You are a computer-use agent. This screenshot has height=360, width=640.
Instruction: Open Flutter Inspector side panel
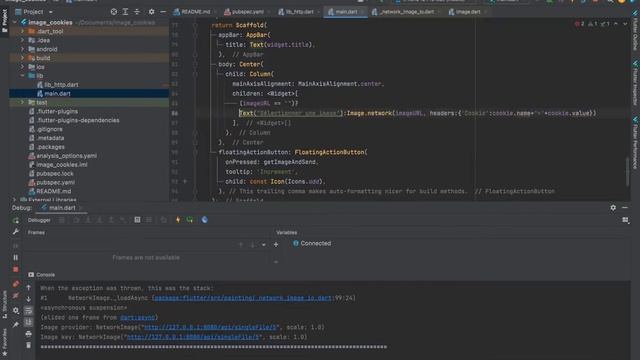pos(636,83)
